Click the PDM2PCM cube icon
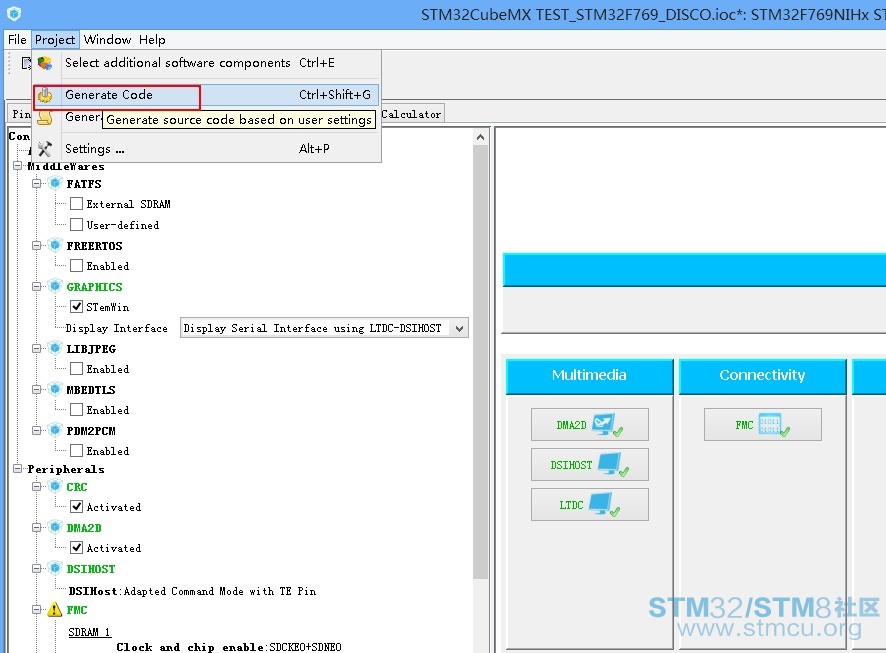 point(55,430)
